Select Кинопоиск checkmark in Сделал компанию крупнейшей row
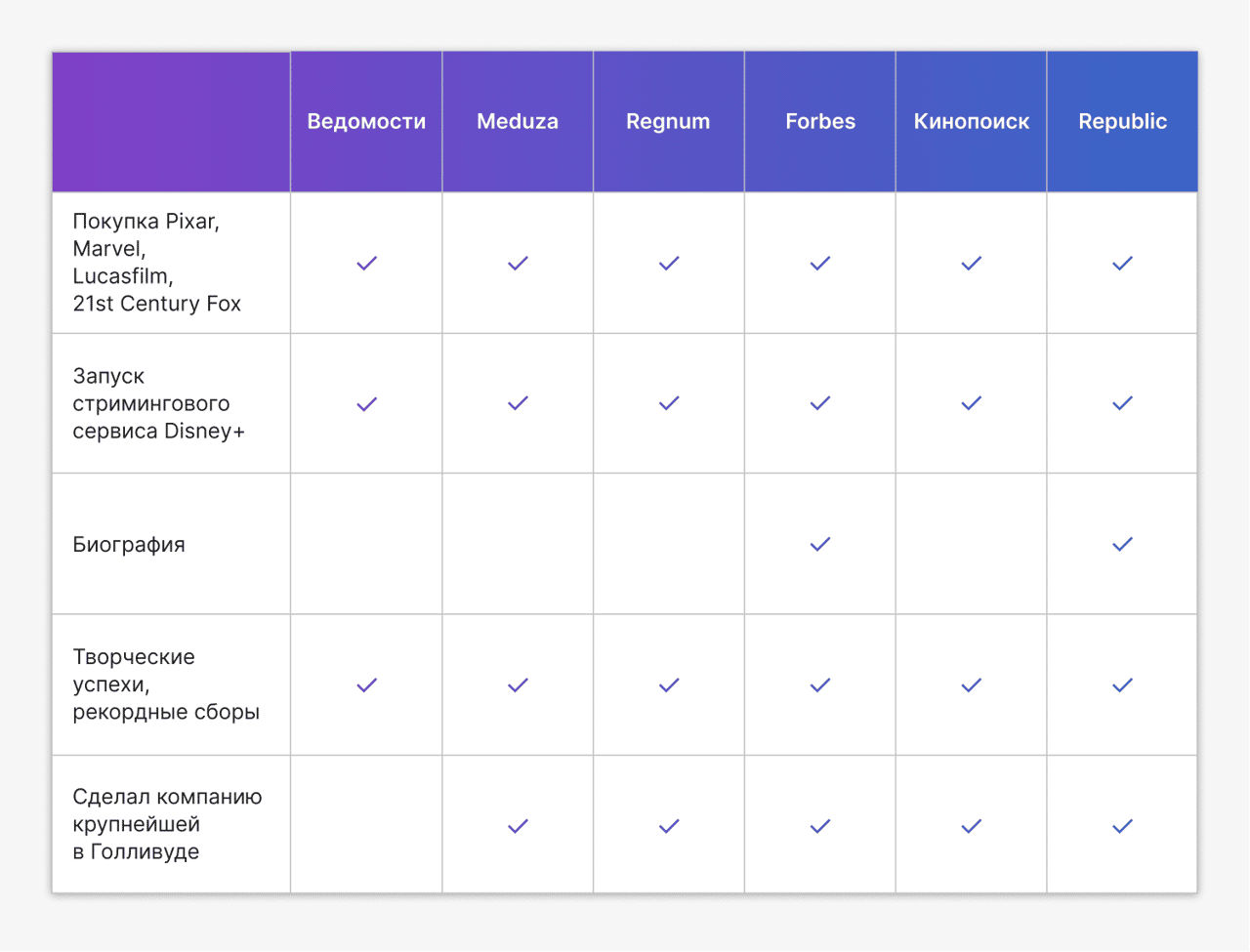 971,826
